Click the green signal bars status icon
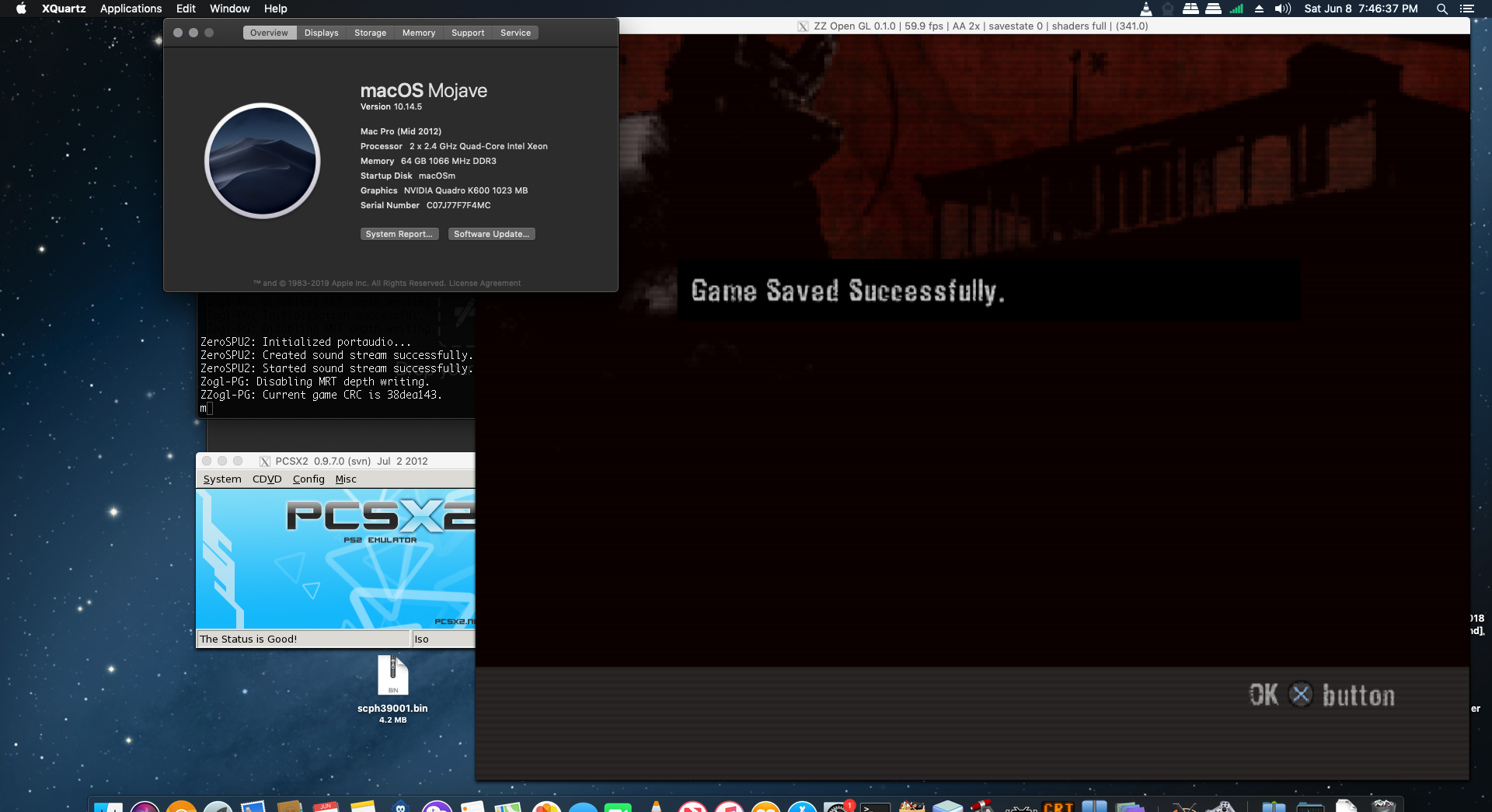The image size is (1492, 812). click(x=1236, y=9)
